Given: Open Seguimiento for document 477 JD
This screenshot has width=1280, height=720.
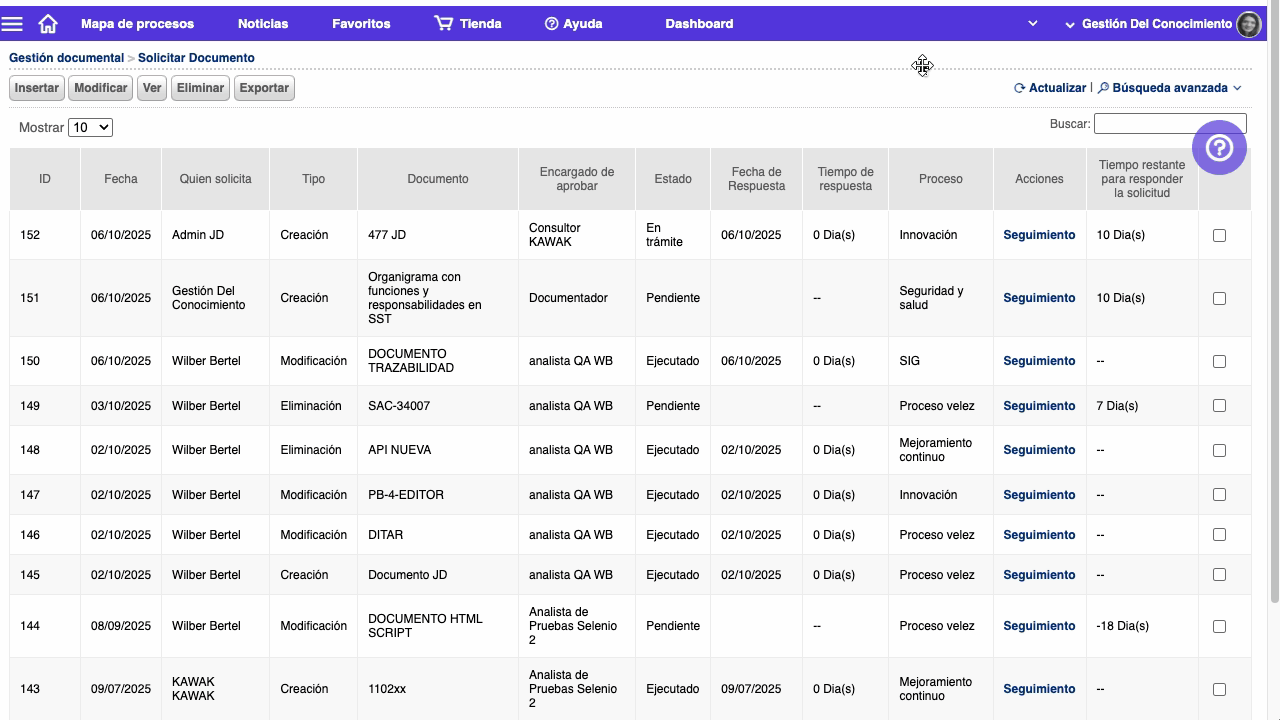Looking at the screenshot, I should click(x=1039, y=234).
